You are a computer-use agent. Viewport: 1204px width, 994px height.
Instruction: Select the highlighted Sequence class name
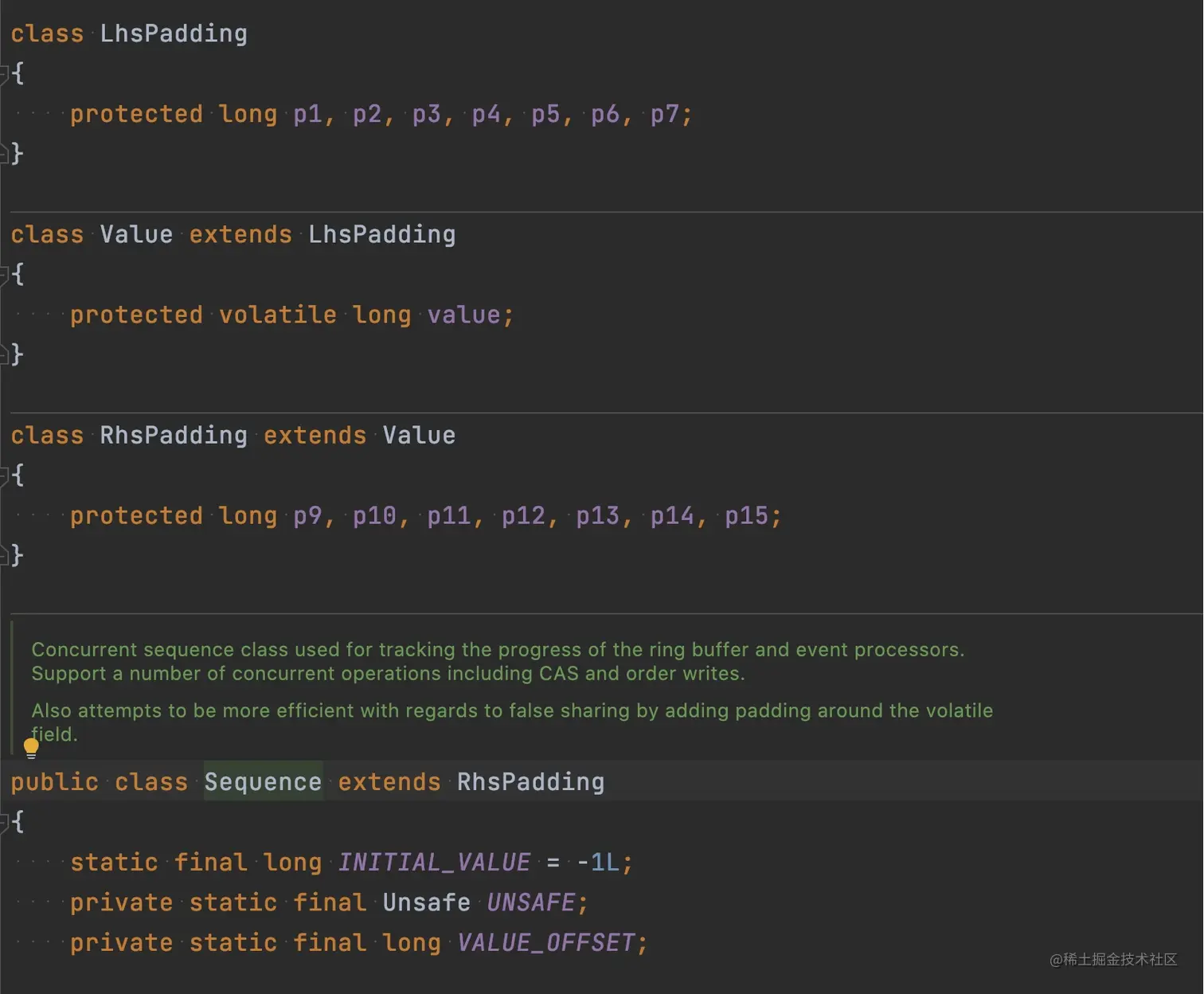pos(263,781)
